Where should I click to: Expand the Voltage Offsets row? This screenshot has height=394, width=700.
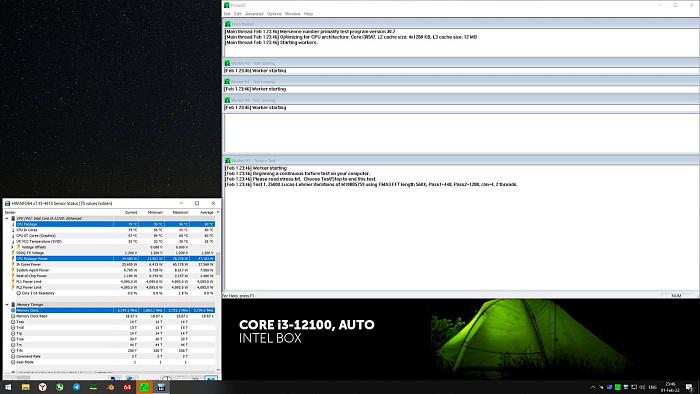(12, 247)
